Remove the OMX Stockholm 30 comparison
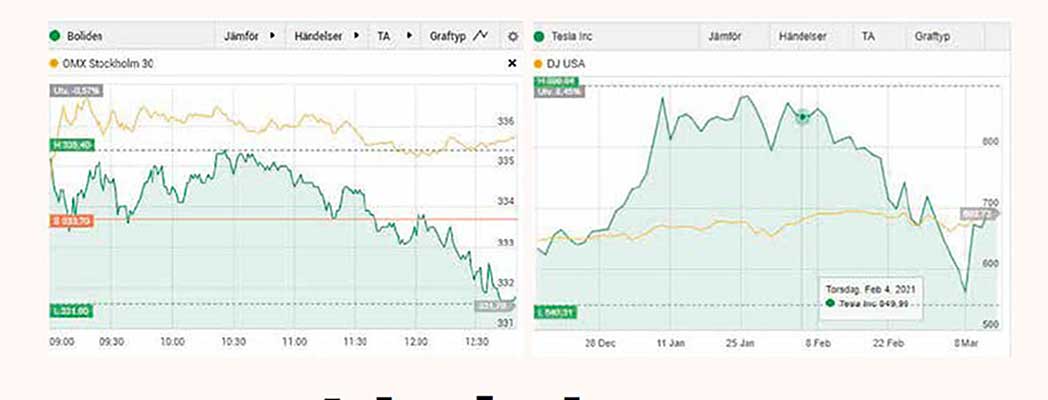The image size is (1048, 400). click(513, 64)
